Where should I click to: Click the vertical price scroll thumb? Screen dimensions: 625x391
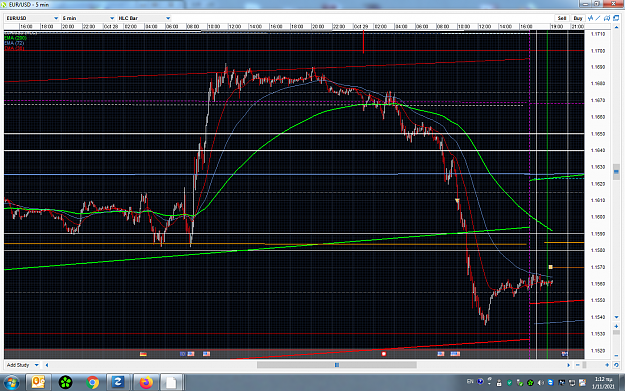pyautogui.click(x=616, y=172)
